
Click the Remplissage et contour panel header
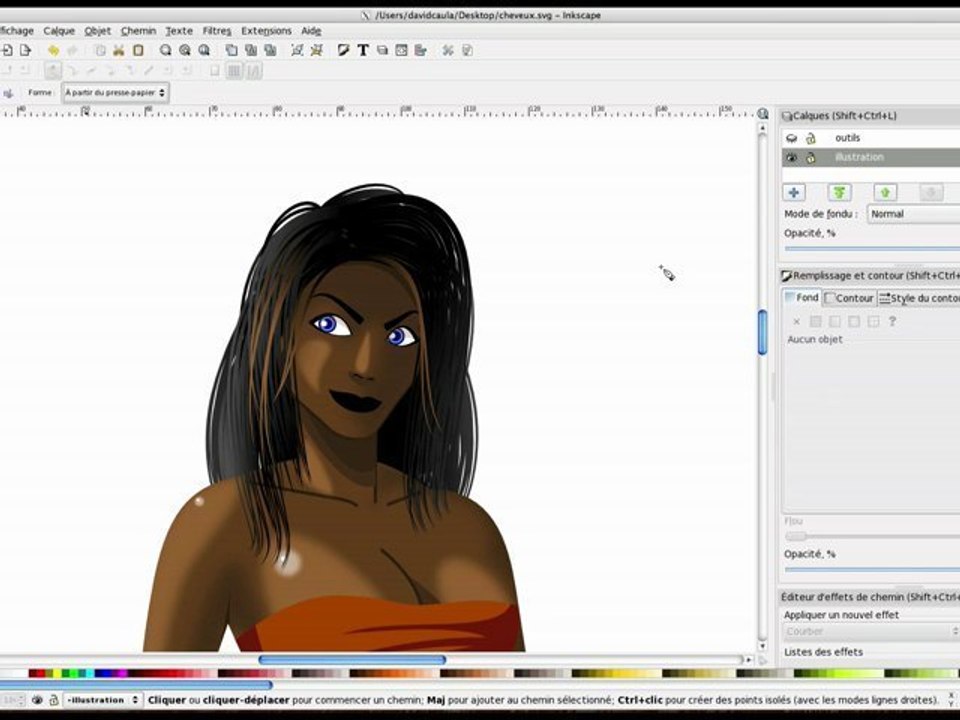(871, 276)
